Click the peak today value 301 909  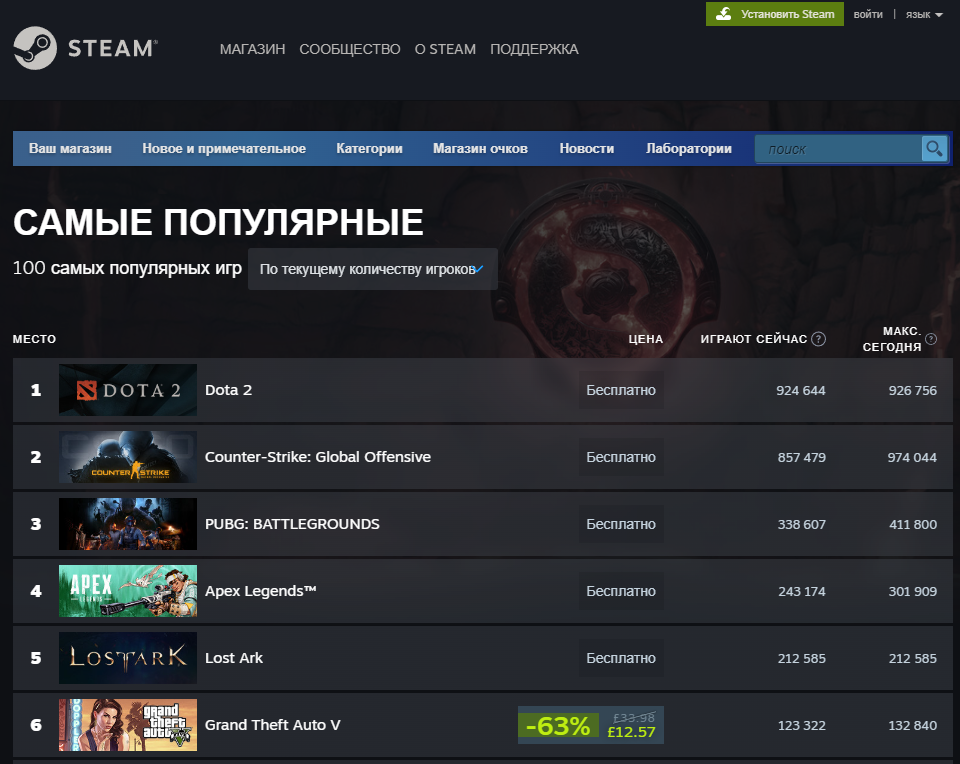912,591
